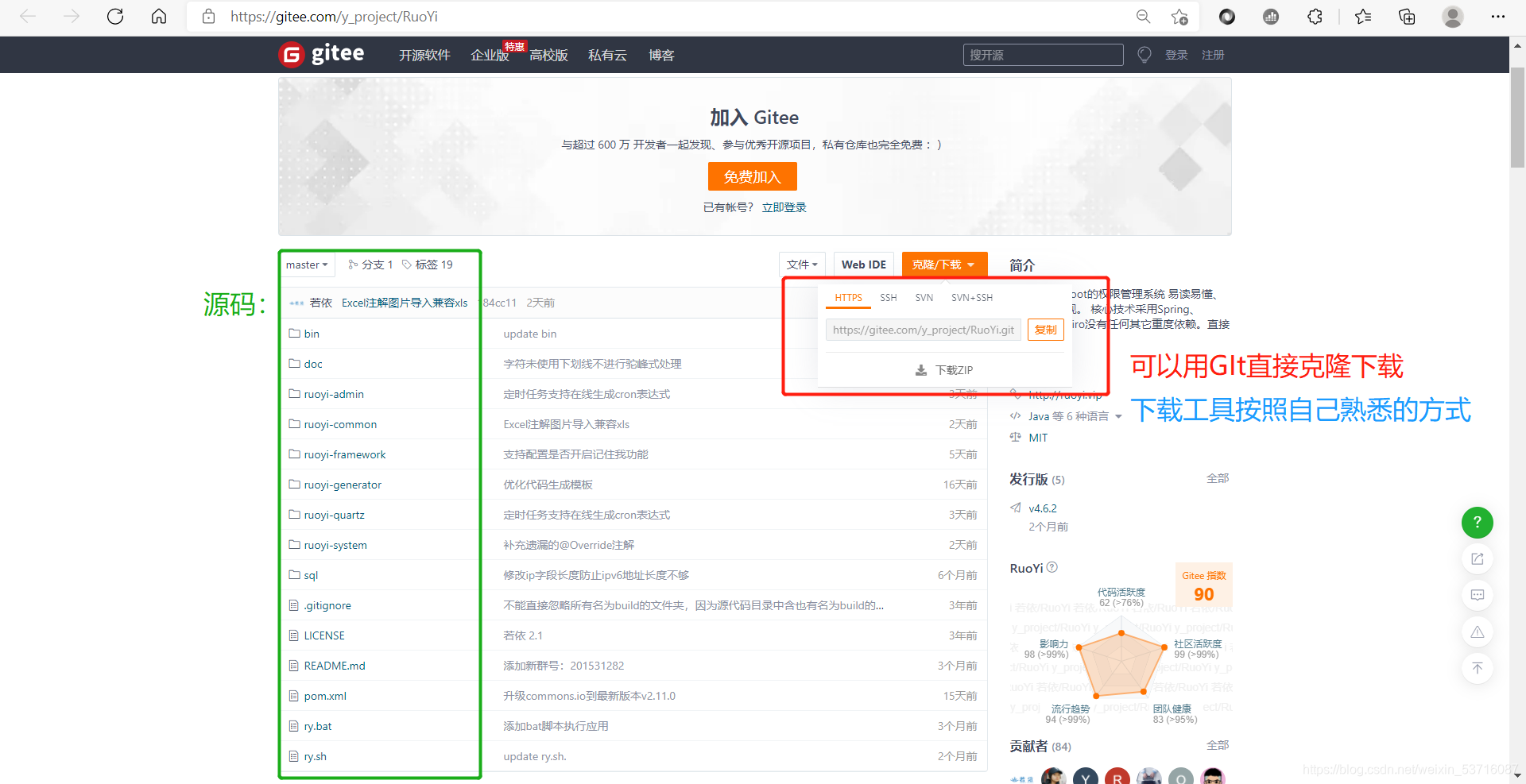Open the ruoyi-admin folder
The image size is (1526, 784).
click(334, 394)
